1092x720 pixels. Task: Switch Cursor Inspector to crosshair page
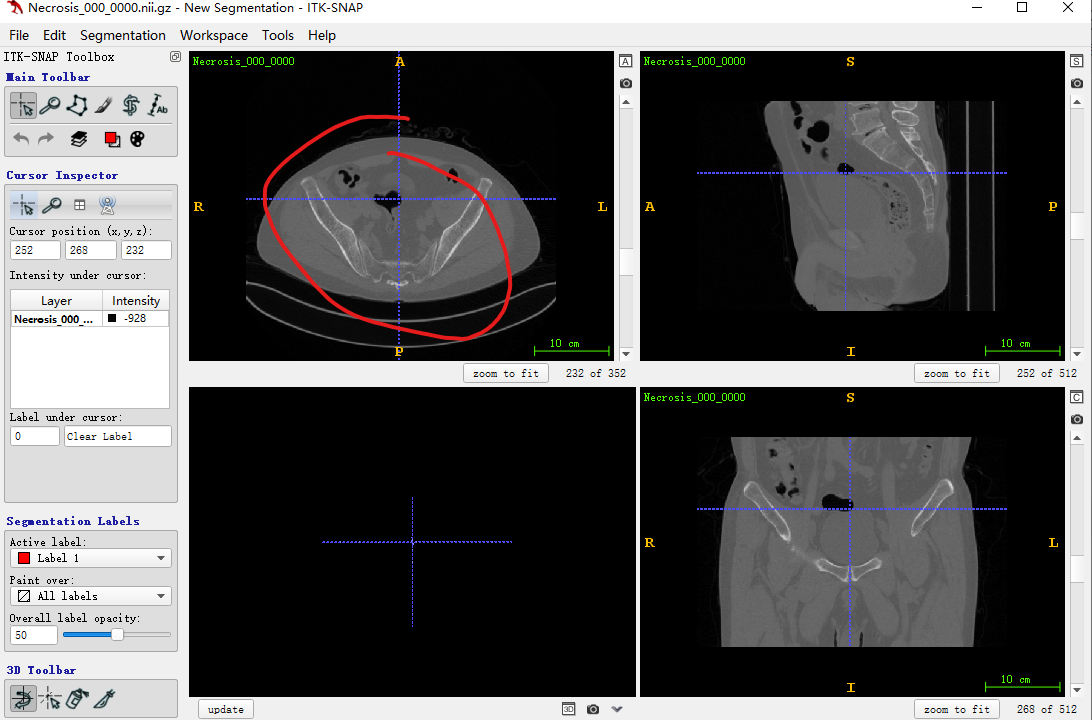point(24,205)
